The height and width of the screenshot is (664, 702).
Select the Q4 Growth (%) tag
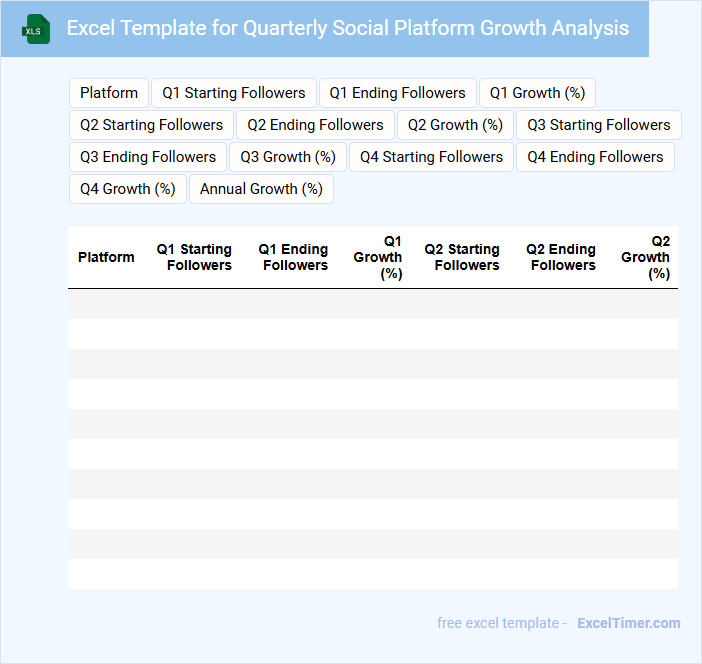128,189
